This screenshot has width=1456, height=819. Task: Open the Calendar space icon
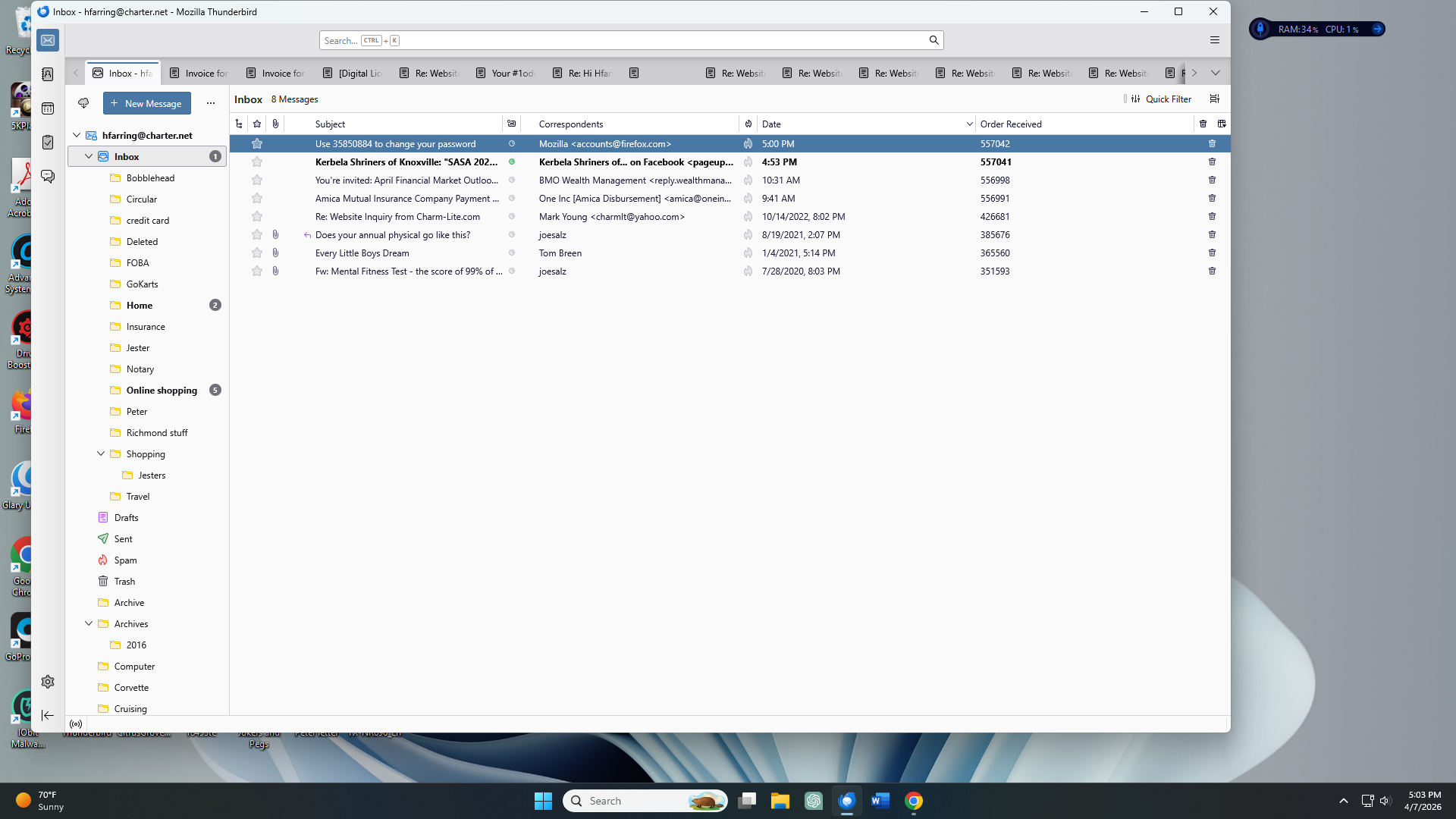pyautogui.click(x=48, y=108)
